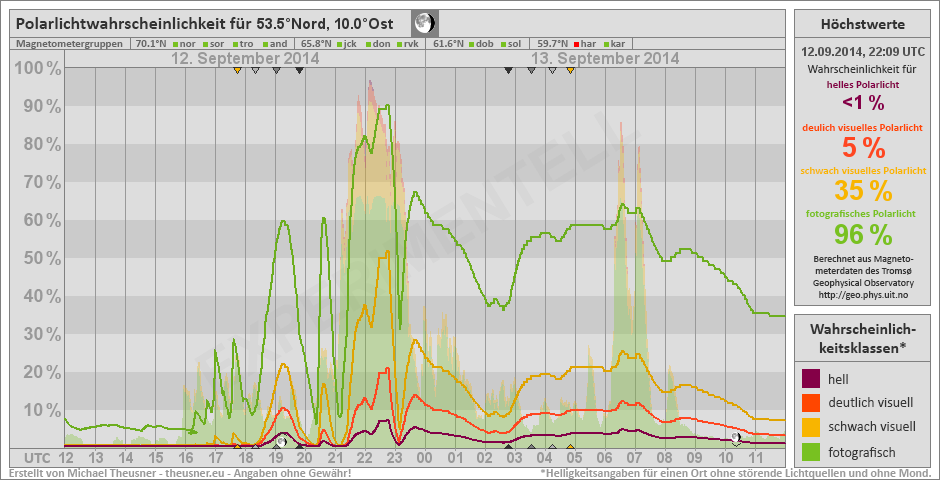The width and height of the screenshot is (940, 480).
Task: Click the moonrise icon near 19 UTC
Action: (282, 441)
